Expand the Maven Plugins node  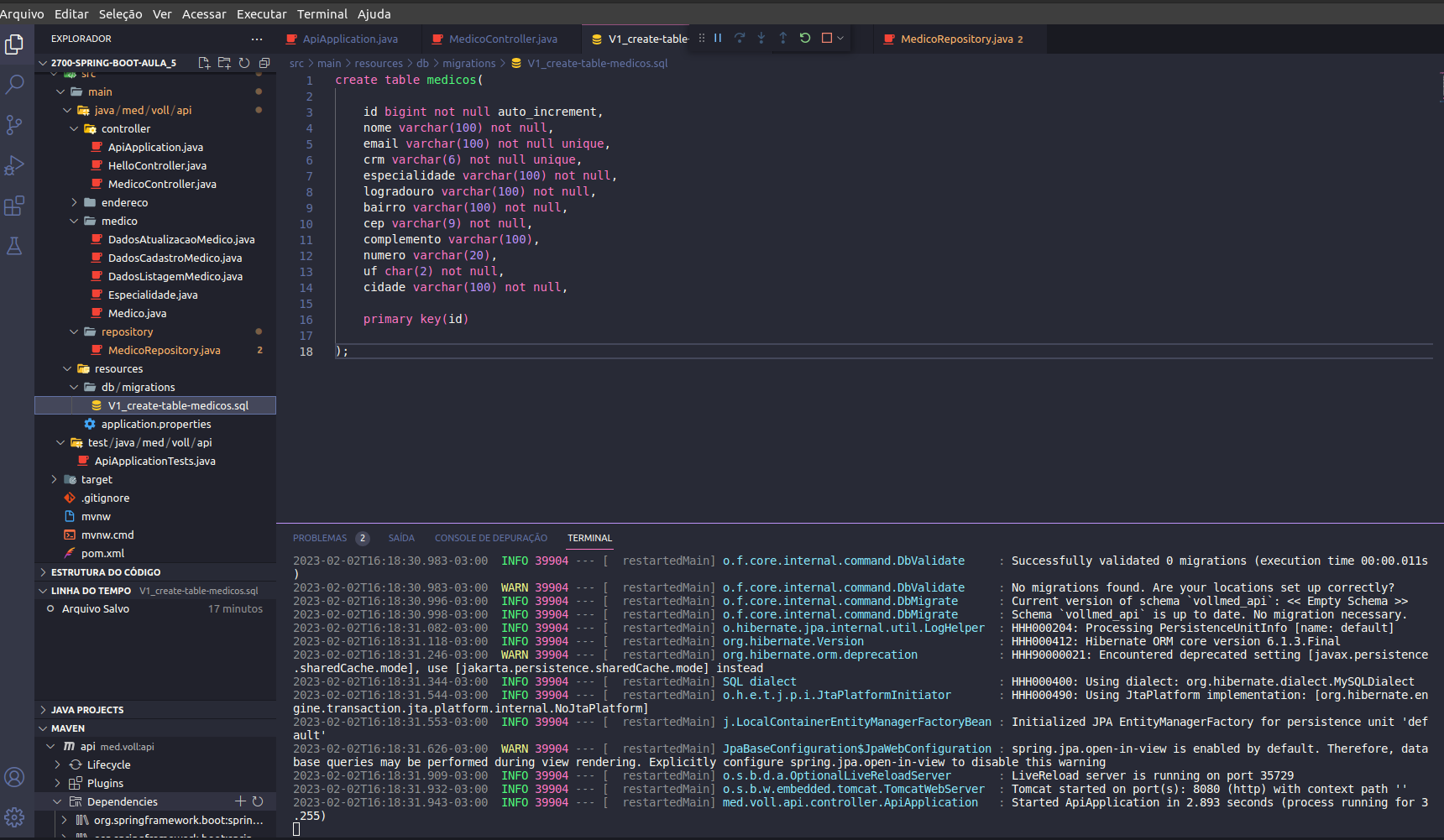tap(105, 783)
